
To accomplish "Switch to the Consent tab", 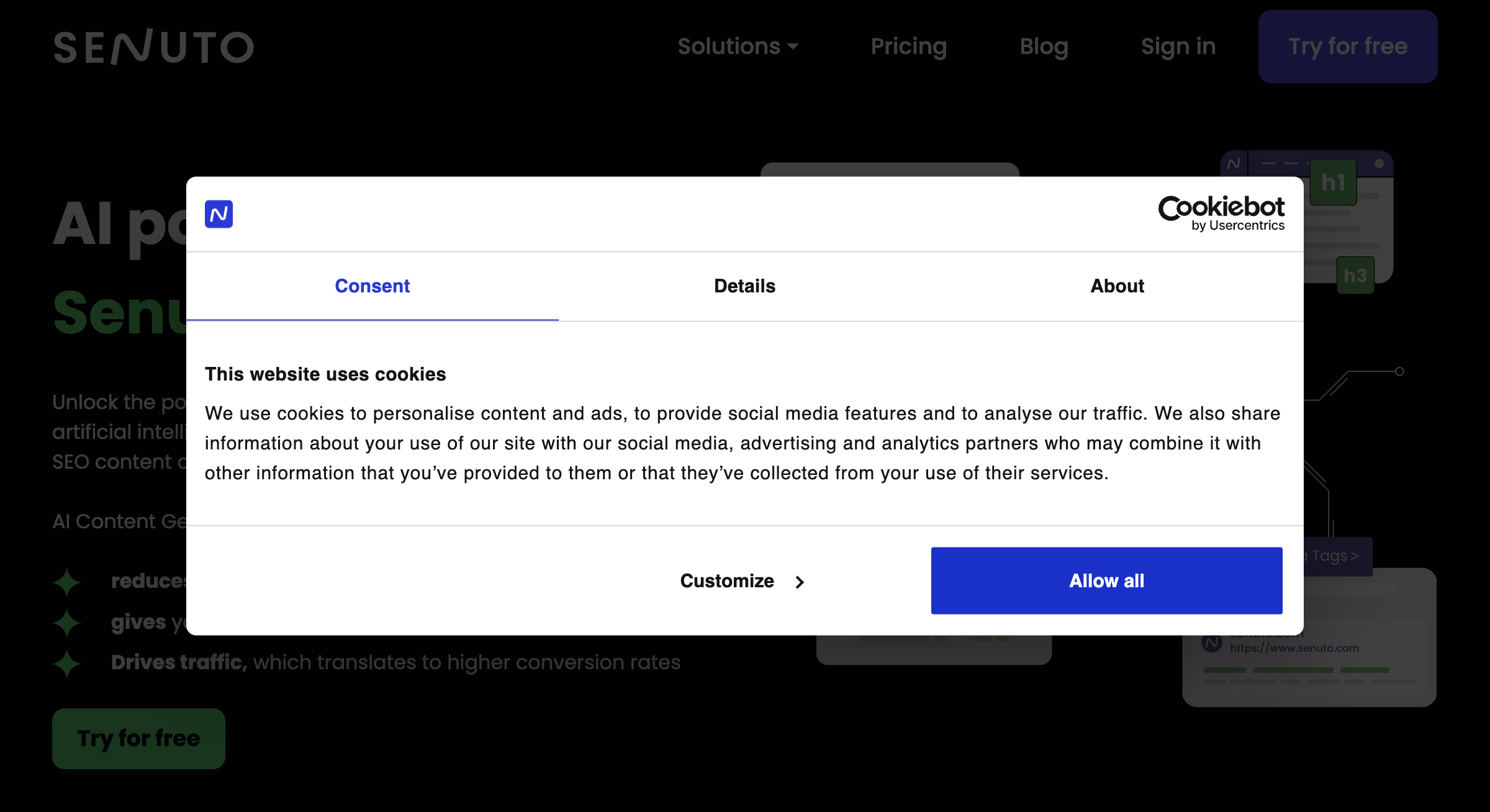I will [x=372, y=286].
